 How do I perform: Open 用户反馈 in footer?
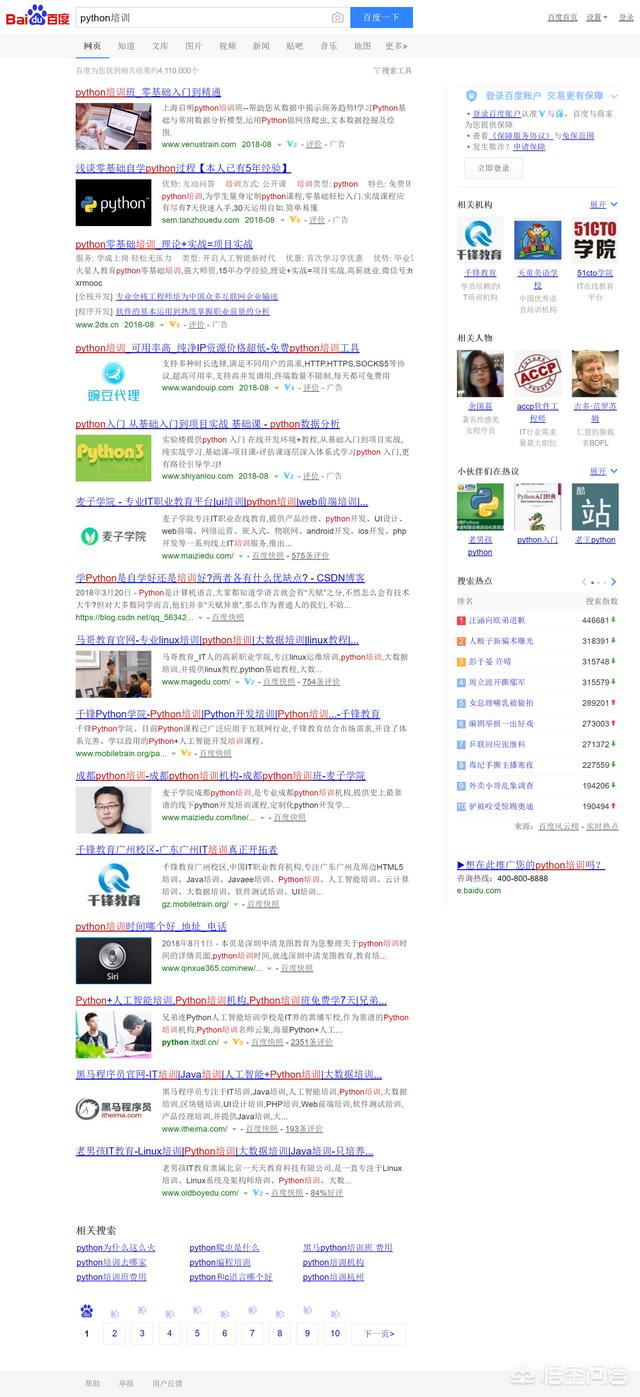(x=167, y=1384)
